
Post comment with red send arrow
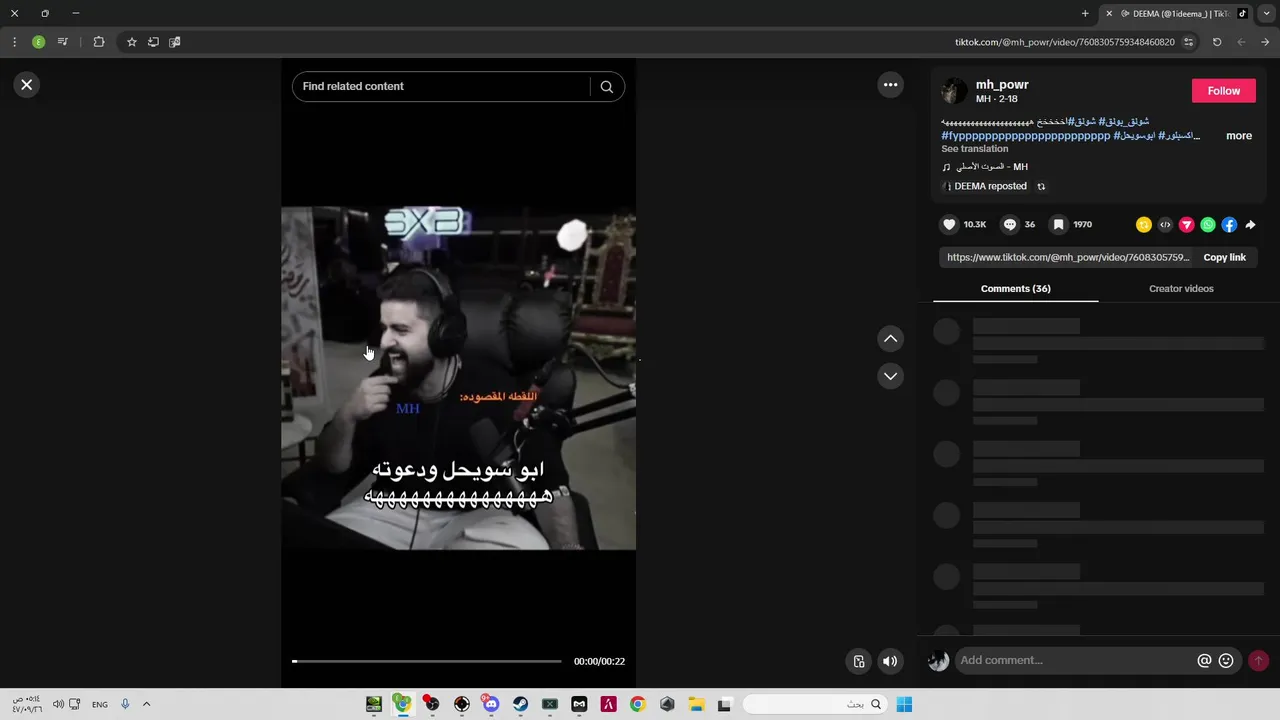[x=1258, y=661]
